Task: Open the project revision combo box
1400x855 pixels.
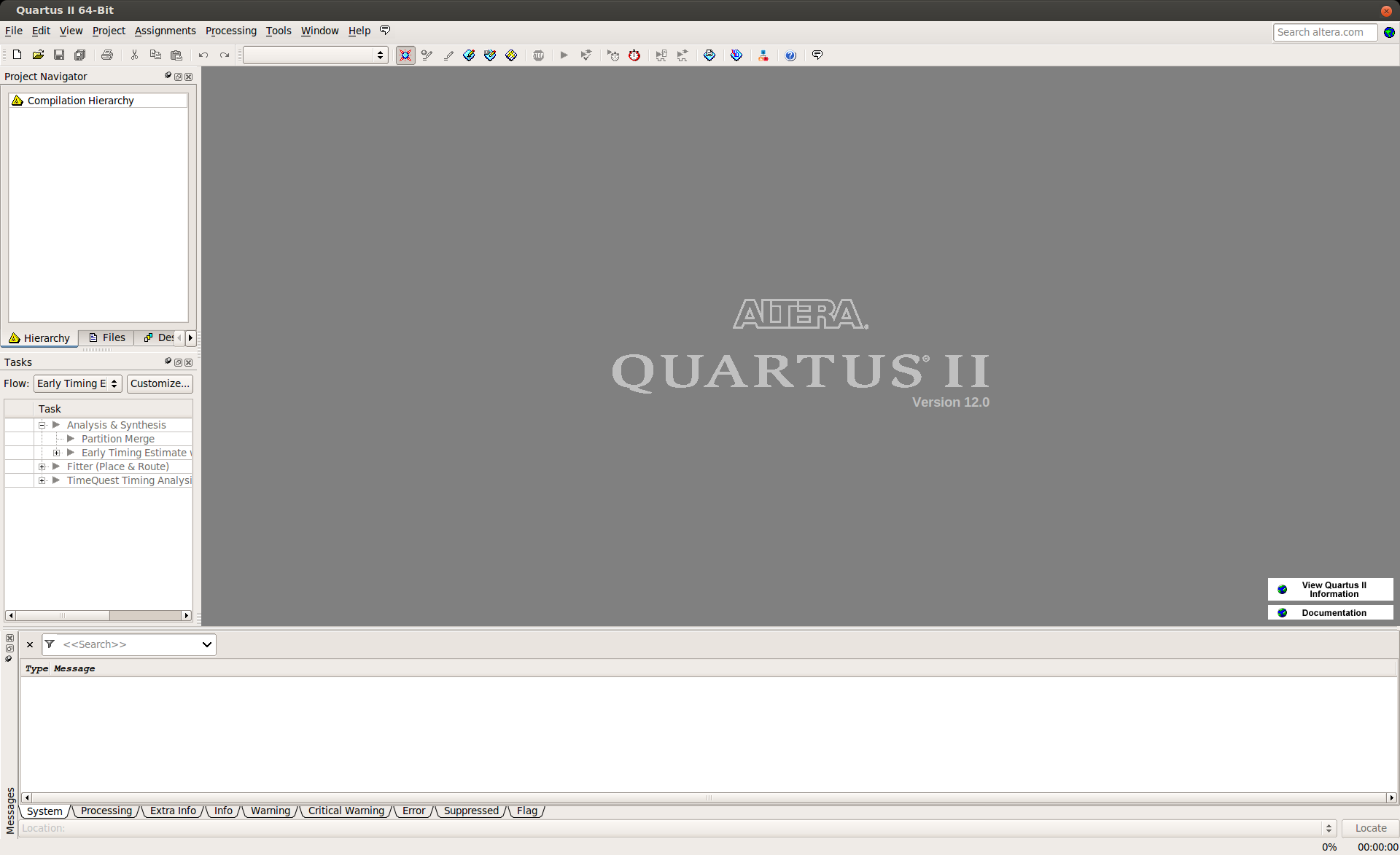Action: click(315, 55)
